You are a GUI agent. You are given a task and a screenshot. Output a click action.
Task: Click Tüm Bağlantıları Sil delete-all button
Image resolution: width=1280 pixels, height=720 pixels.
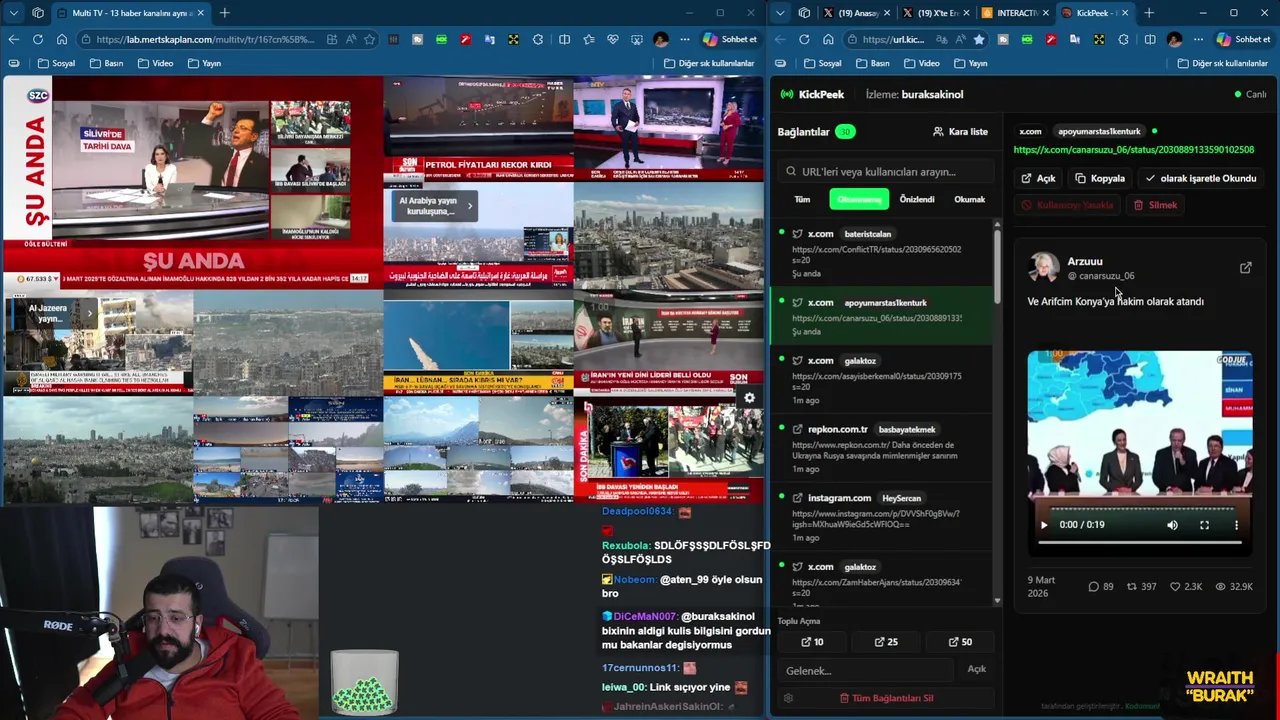[x=886, y=698]
